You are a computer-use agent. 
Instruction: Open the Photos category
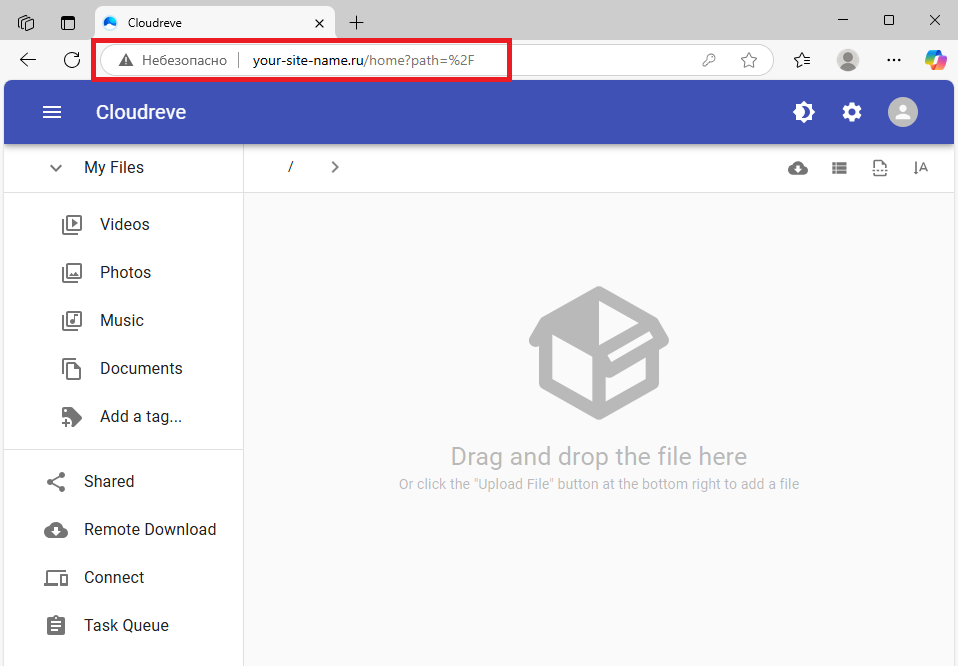coord(125,273)
